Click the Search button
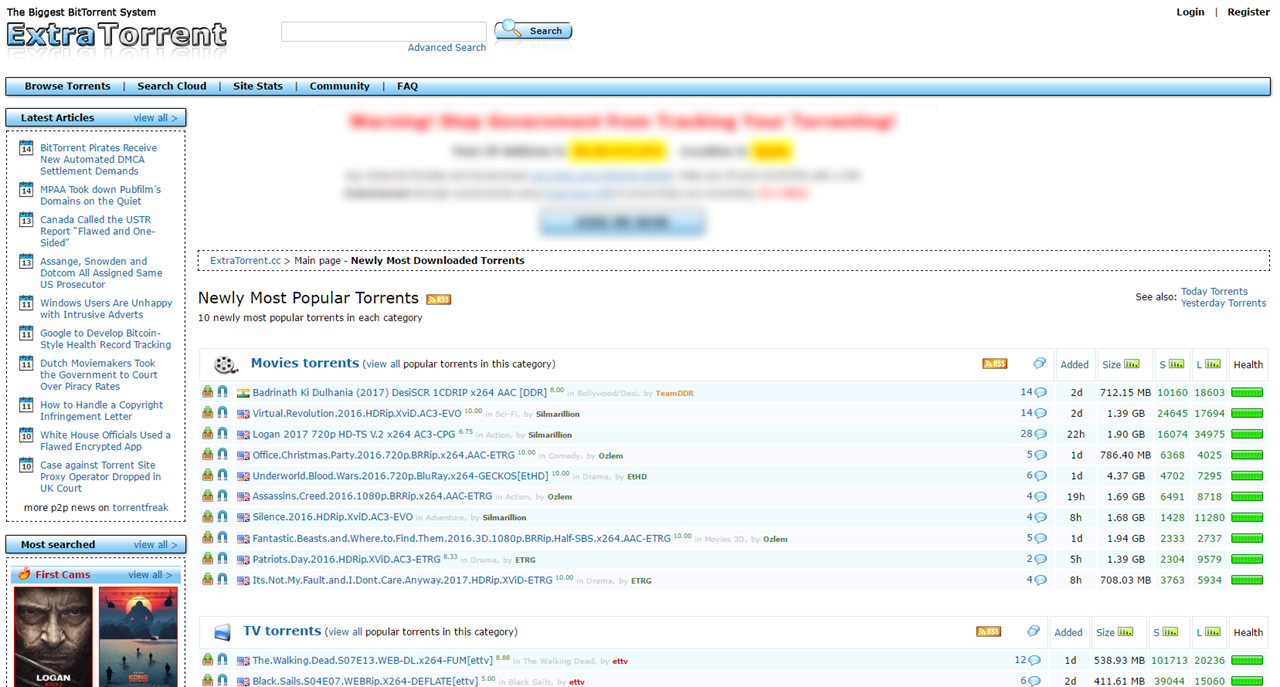This screenshot has width=1280, height=687. pos(533,30)
